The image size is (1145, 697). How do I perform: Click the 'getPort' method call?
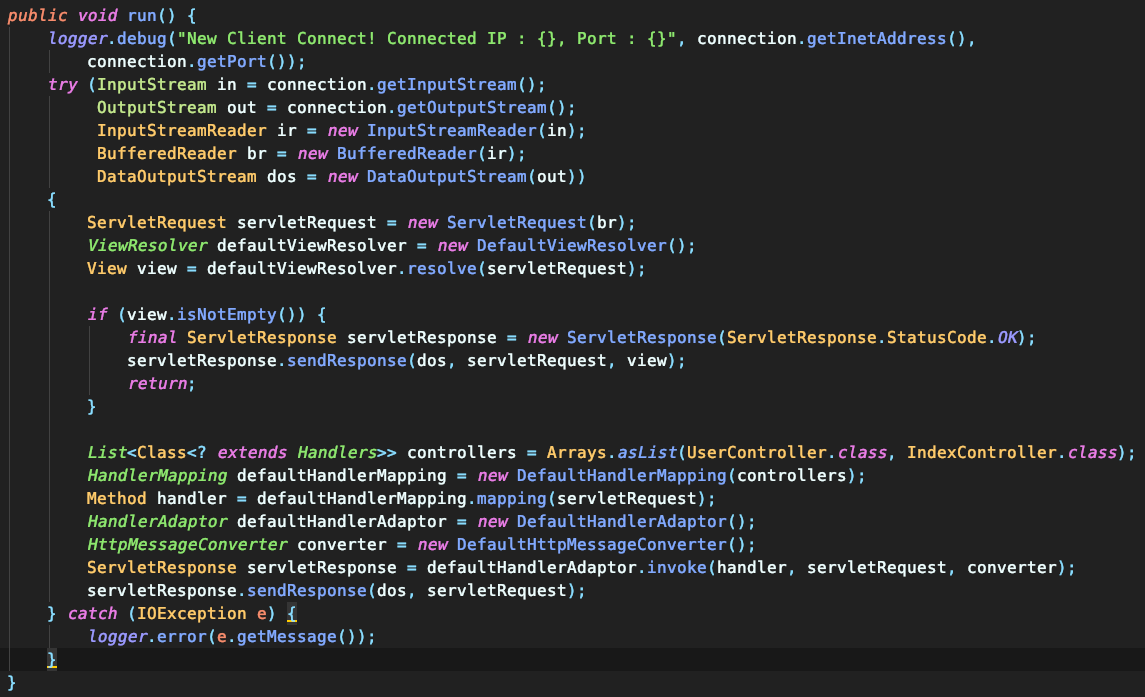point(231,61)
